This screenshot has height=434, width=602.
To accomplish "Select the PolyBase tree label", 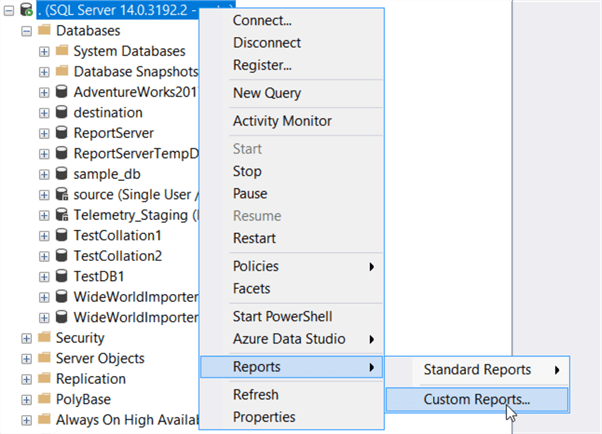I will tap(83, 399).
